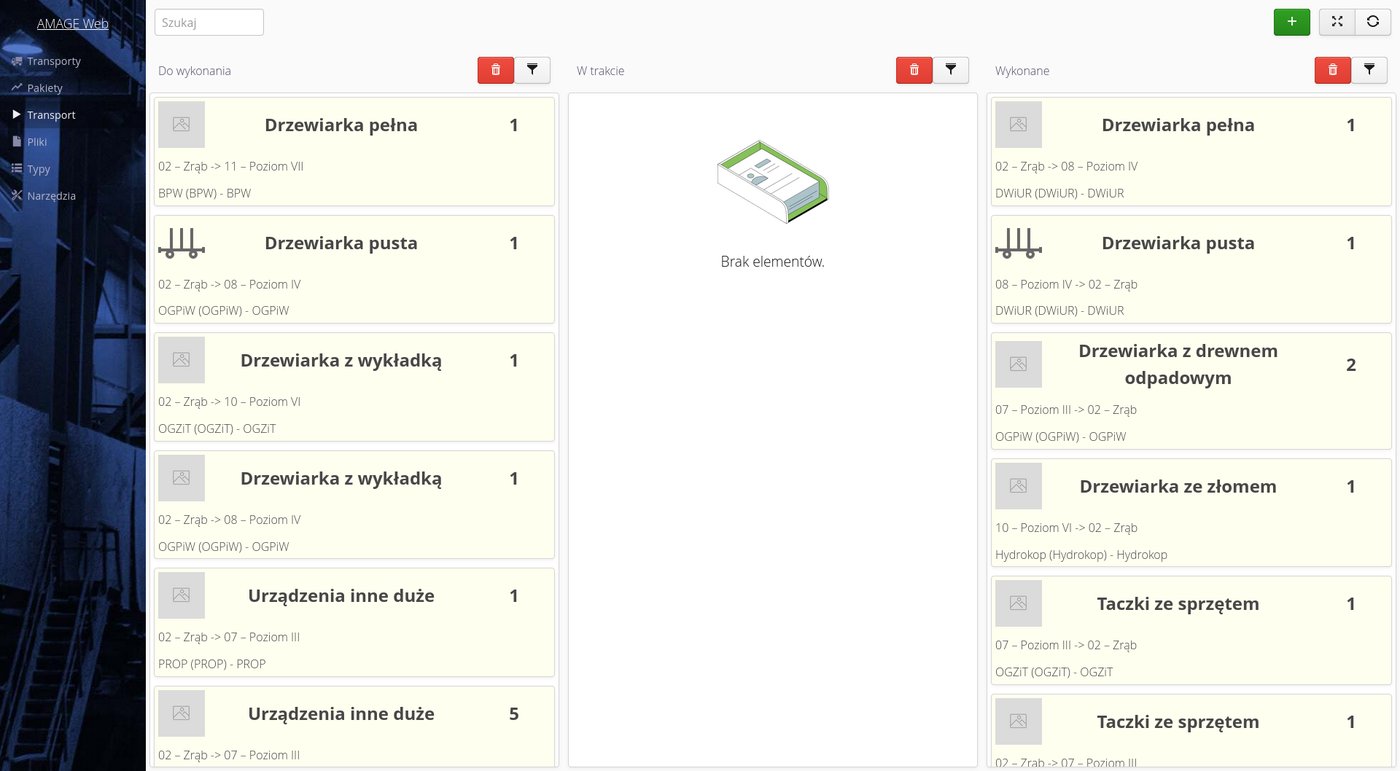Click the image placeholder on Drzewiarka pełna in Do wykonania
Viewport: 1400px width, 771px height.
click(x=181, y=125)
